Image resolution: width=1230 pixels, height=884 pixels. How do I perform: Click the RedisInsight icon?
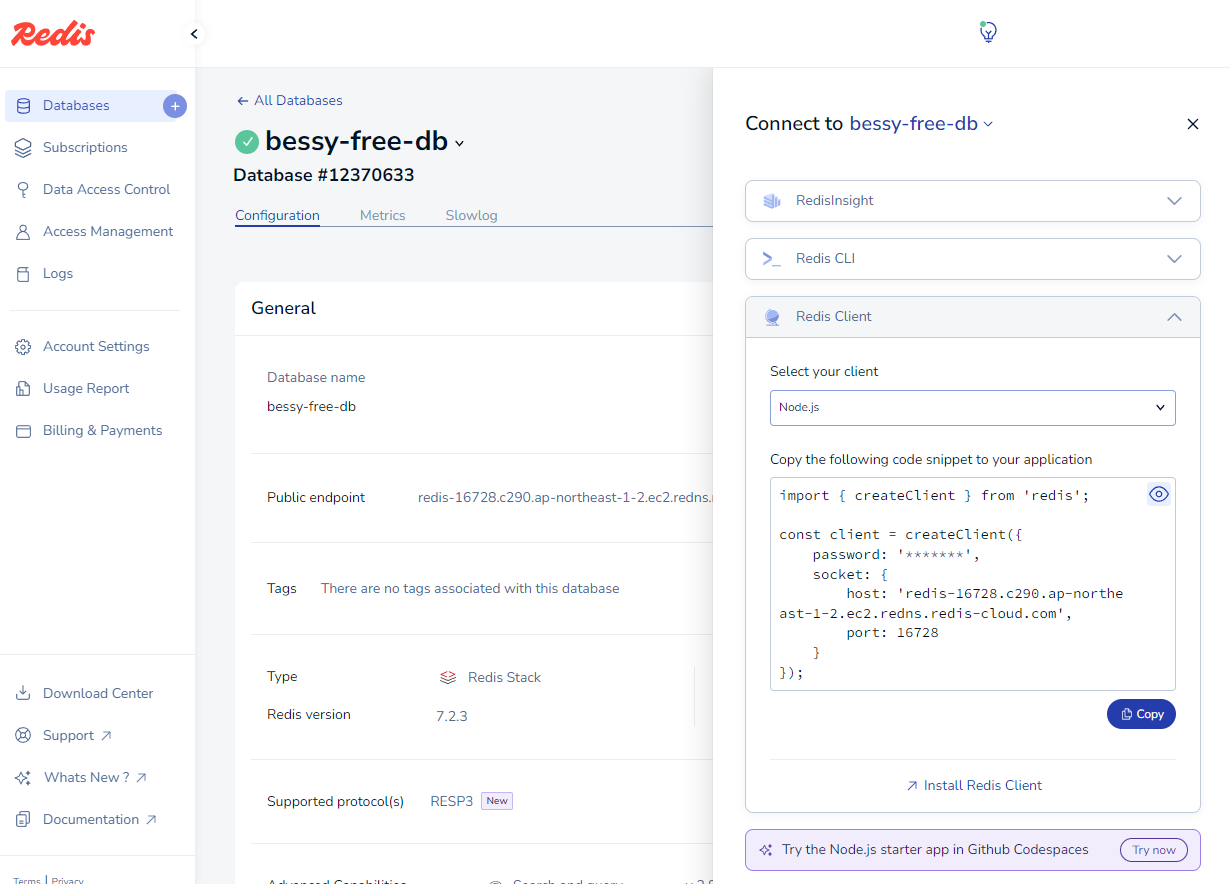pyautogui.click(x=772, y=200)
